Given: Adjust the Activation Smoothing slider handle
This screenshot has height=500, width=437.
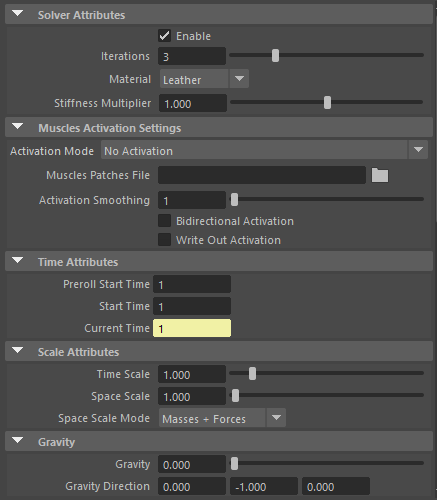Looking at the screenshot, I should tap(234, 200).
